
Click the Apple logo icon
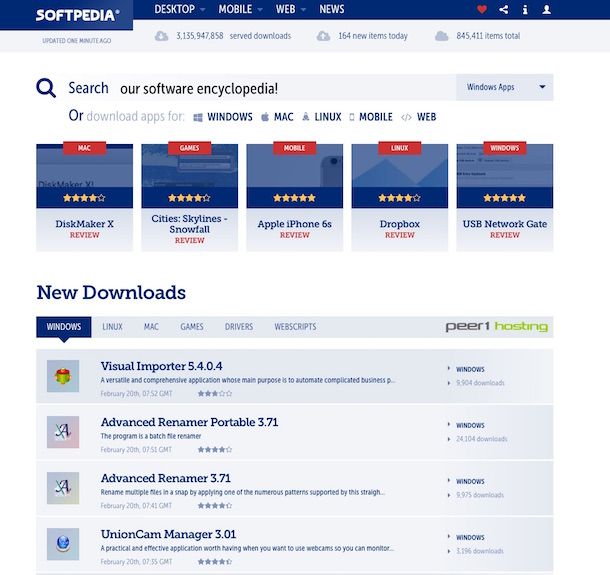265,117
